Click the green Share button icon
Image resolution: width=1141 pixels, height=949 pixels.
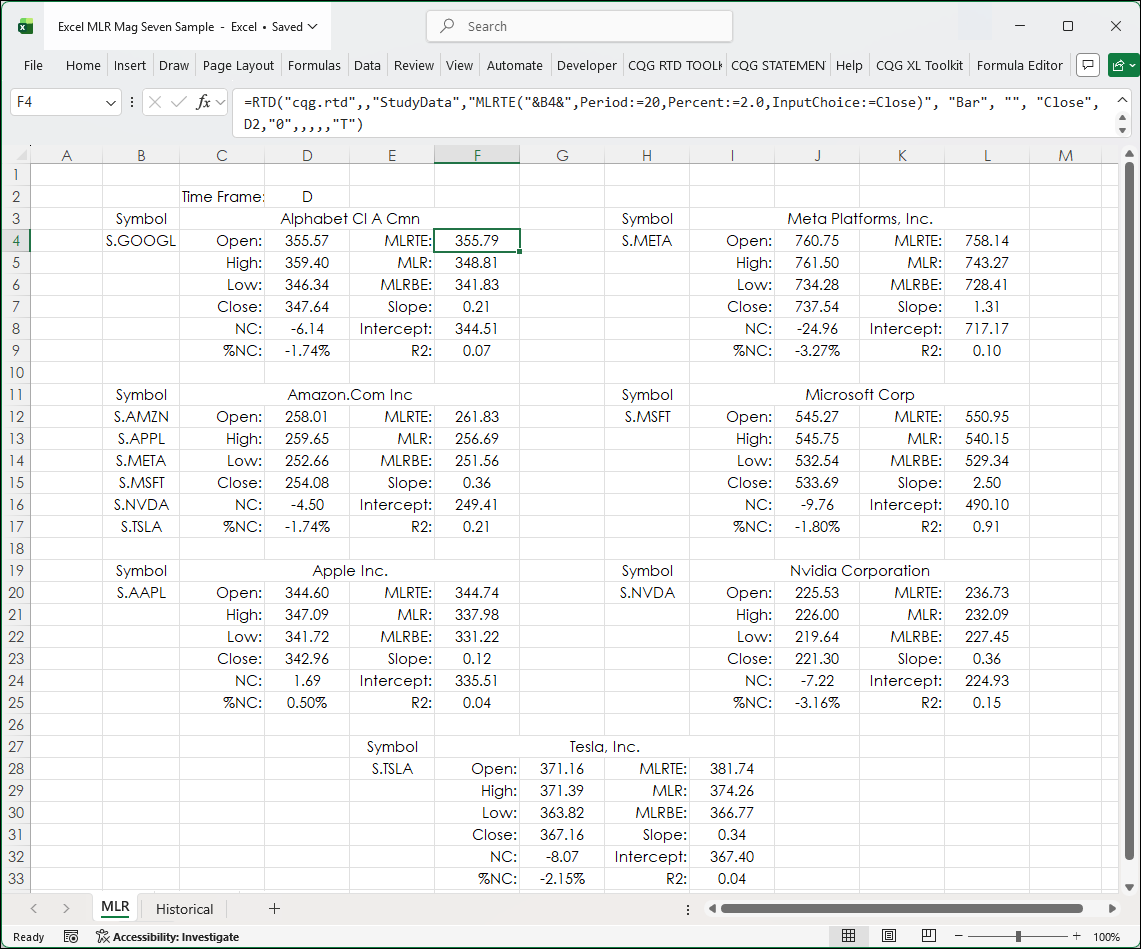tap(1122, 65)
